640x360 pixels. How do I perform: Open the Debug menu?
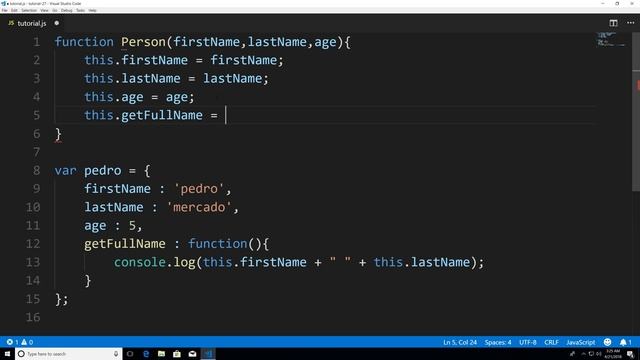[67, 10]
